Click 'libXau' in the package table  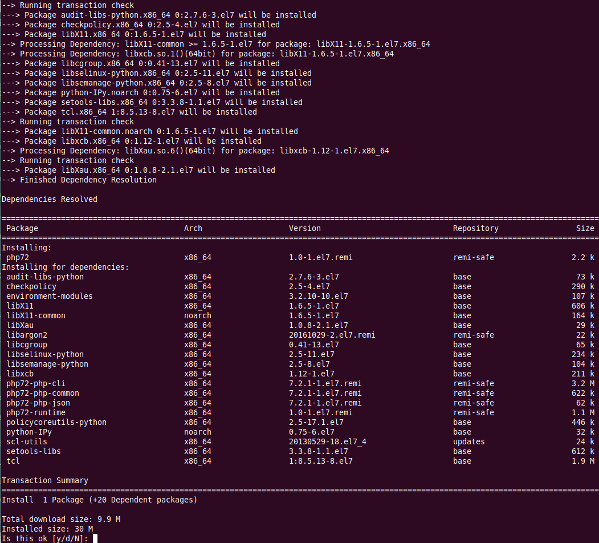coord(20,325)
